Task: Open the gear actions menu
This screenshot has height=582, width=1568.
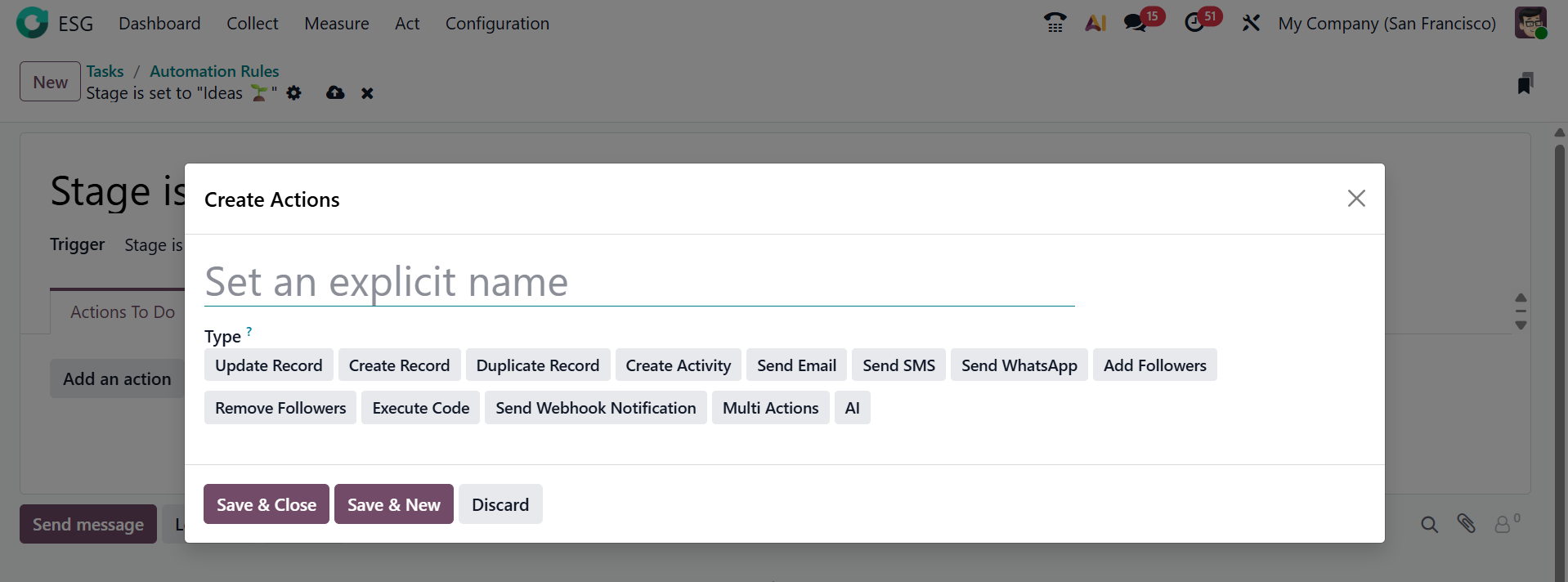Action: click(x=294, y=93)
